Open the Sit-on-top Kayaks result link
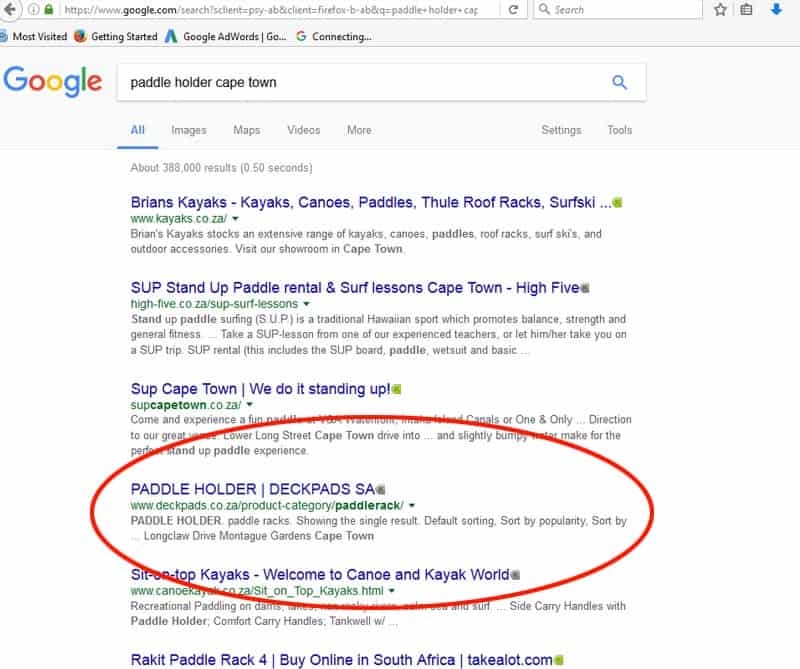 [320, 575]
